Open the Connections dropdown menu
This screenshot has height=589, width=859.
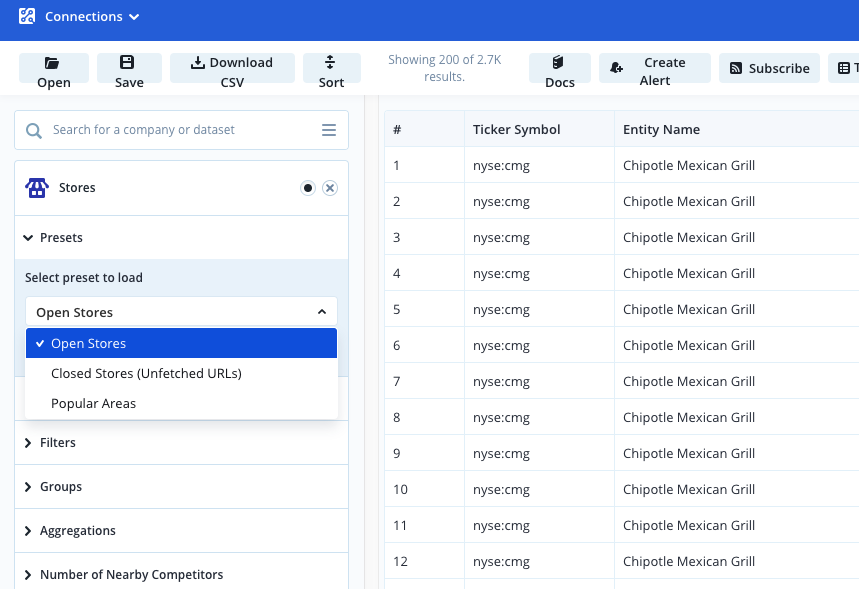[x=92, y=16]
